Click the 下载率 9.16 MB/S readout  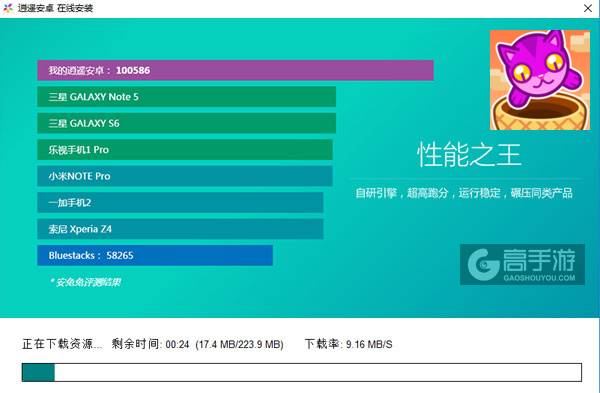(348, 344)
